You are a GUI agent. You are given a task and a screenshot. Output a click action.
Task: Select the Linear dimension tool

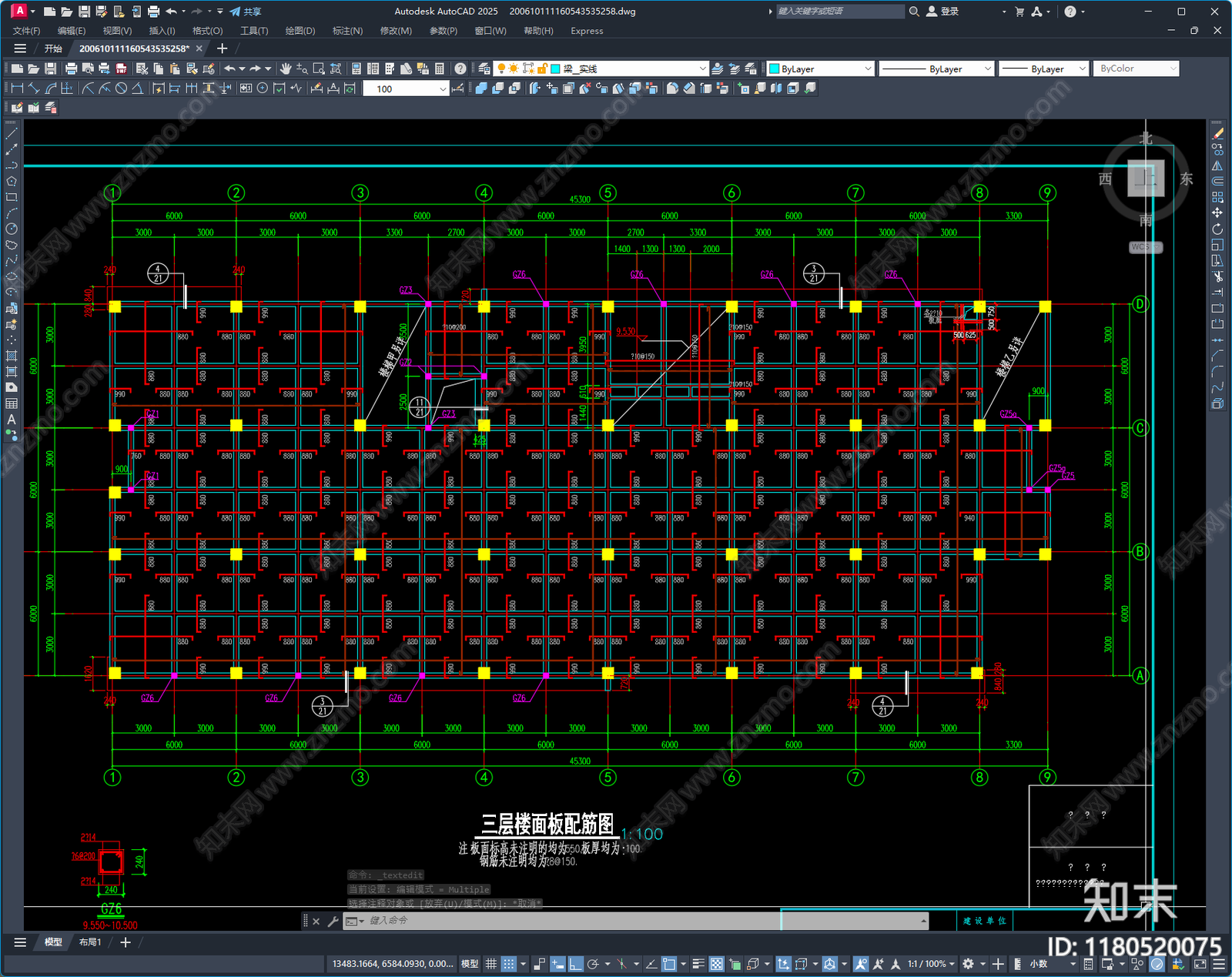point(17,89)
